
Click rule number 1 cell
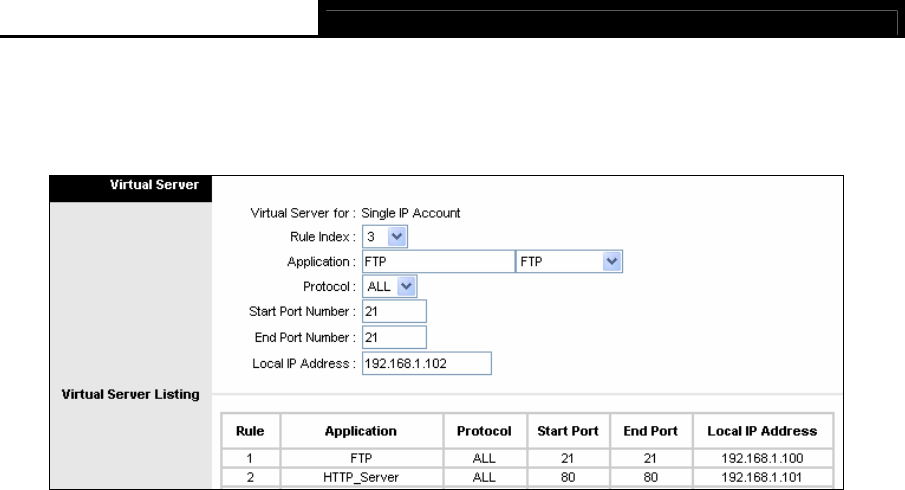coord(250,458)
